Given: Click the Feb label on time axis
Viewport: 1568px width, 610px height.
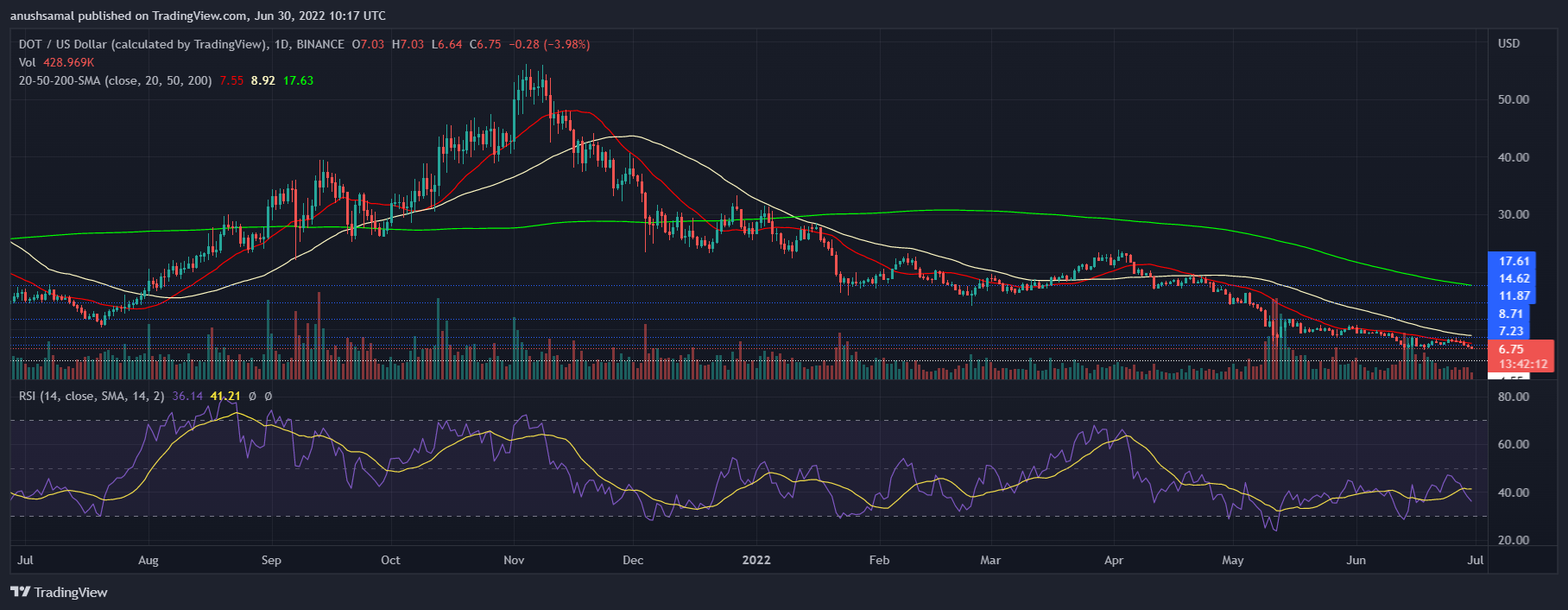Looking at the screenshot, I should point(879,560).
